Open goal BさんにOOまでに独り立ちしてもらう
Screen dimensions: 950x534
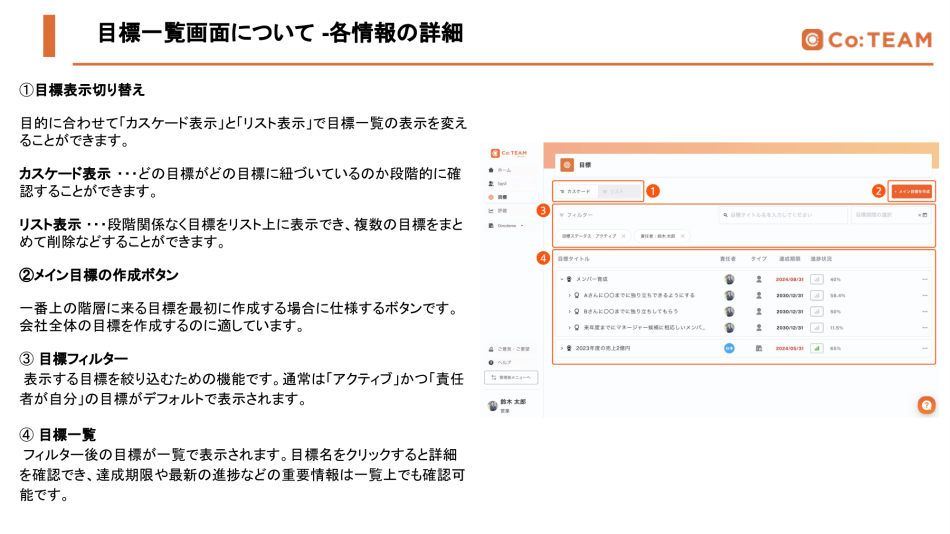click(631, 312)
